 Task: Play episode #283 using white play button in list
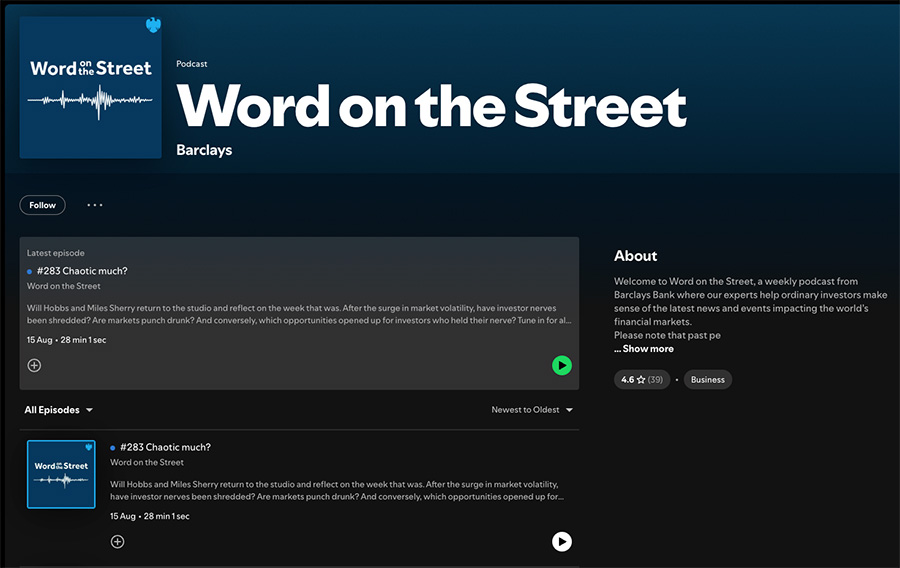click(x=562, y=542)
